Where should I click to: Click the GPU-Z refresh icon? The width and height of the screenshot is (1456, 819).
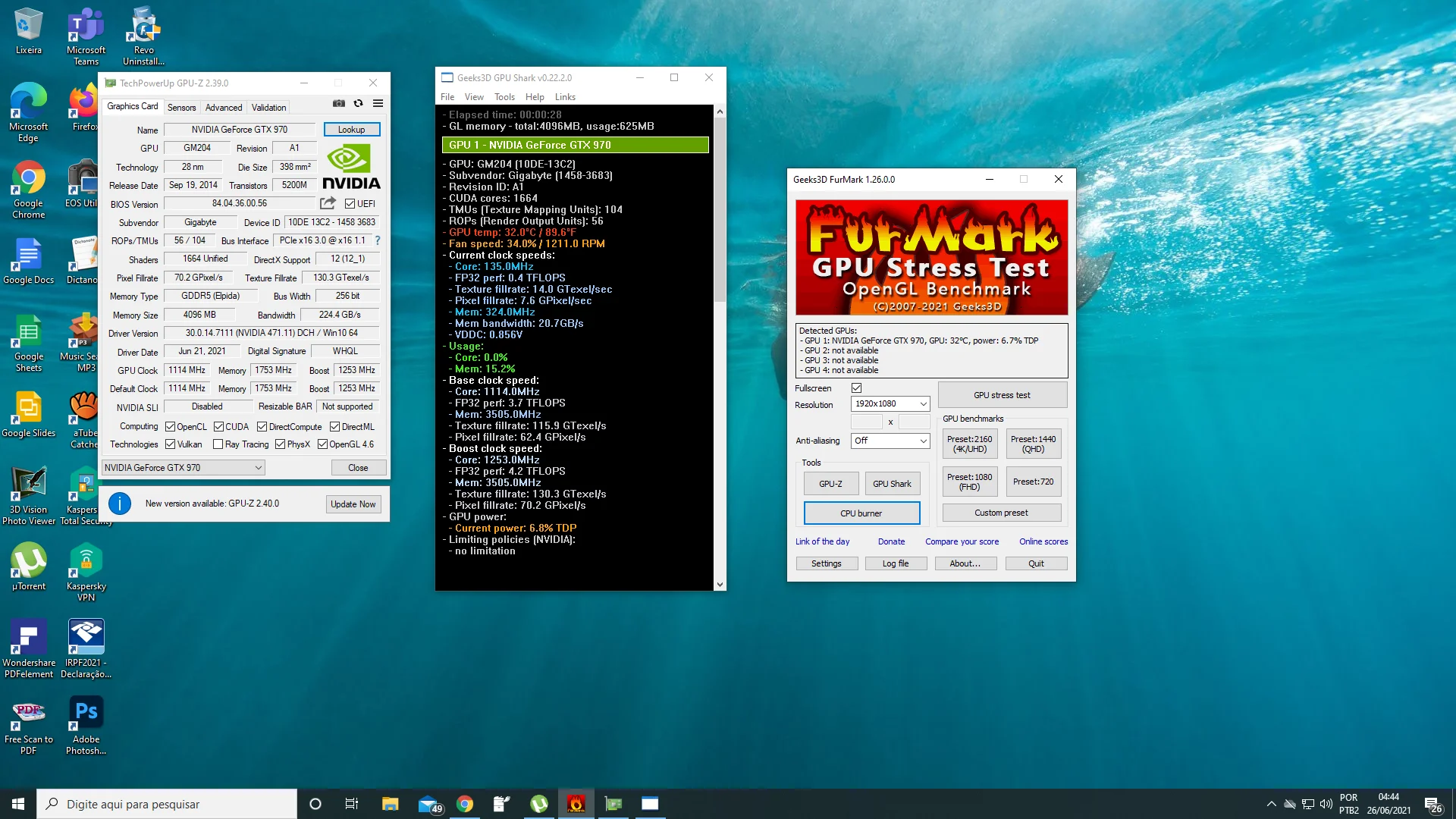[x=359, y=104]
